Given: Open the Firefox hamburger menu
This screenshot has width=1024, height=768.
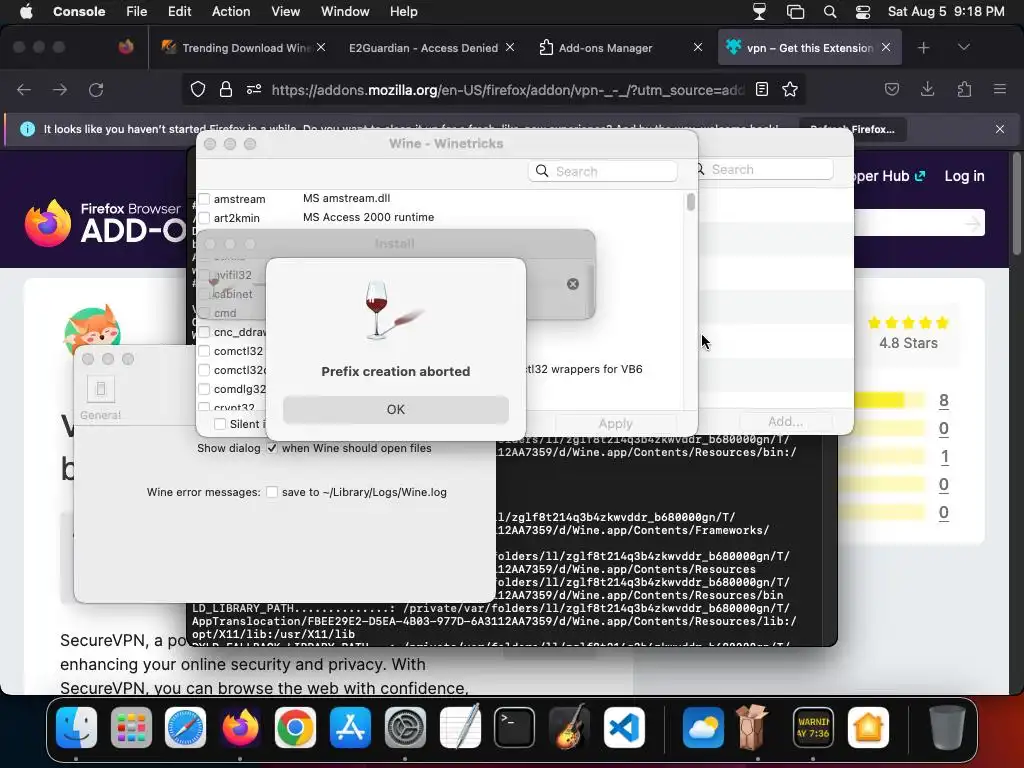Looking at the screenshot, I should 1000,89.
